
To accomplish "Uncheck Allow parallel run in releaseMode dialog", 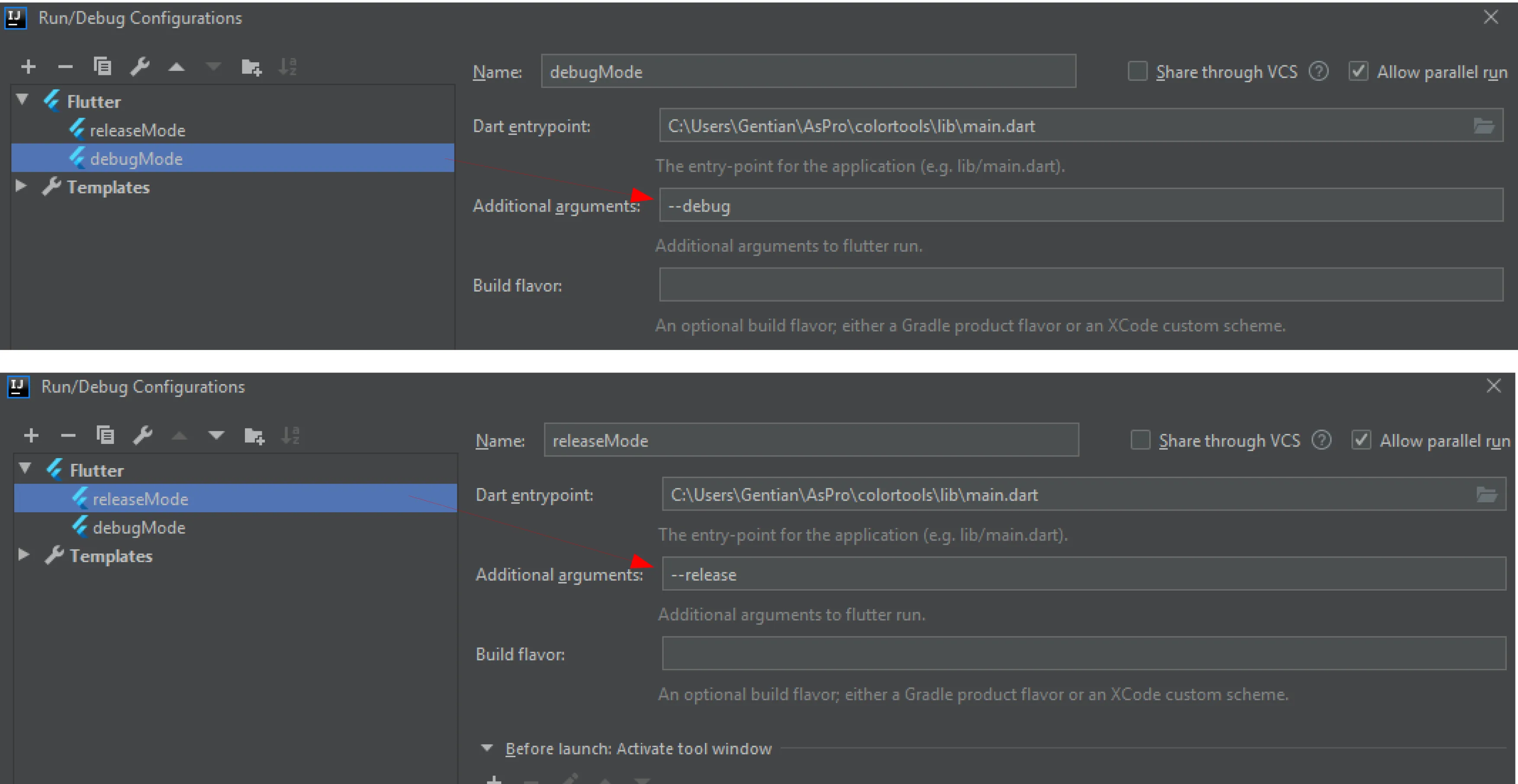I will pos(1360,440).
